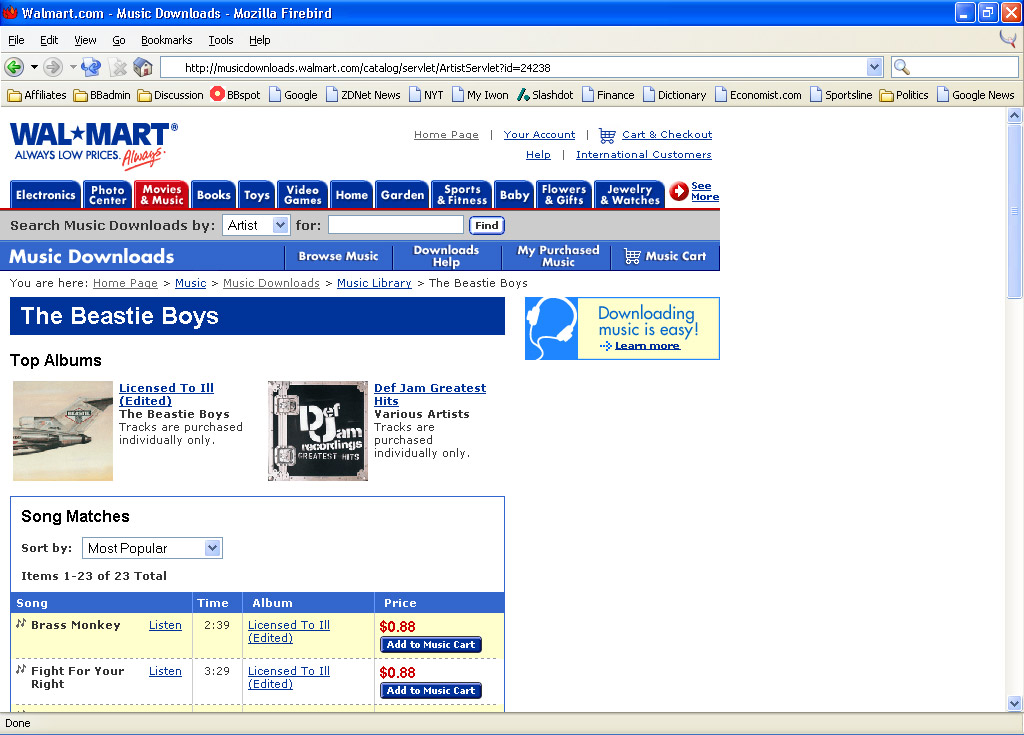The width and height of the screenshot is (1024, 735).
Task: Click the red See More arrow icon
Action: 679,191
